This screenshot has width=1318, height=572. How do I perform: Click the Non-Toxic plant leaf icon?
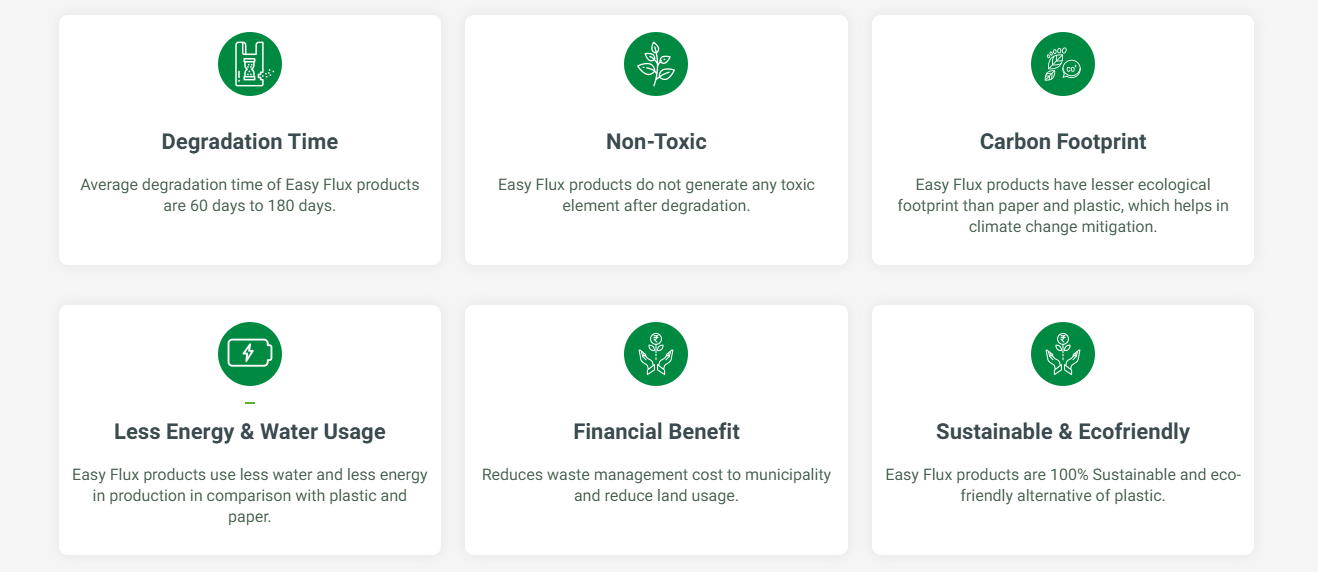click(x=656, y=64)
